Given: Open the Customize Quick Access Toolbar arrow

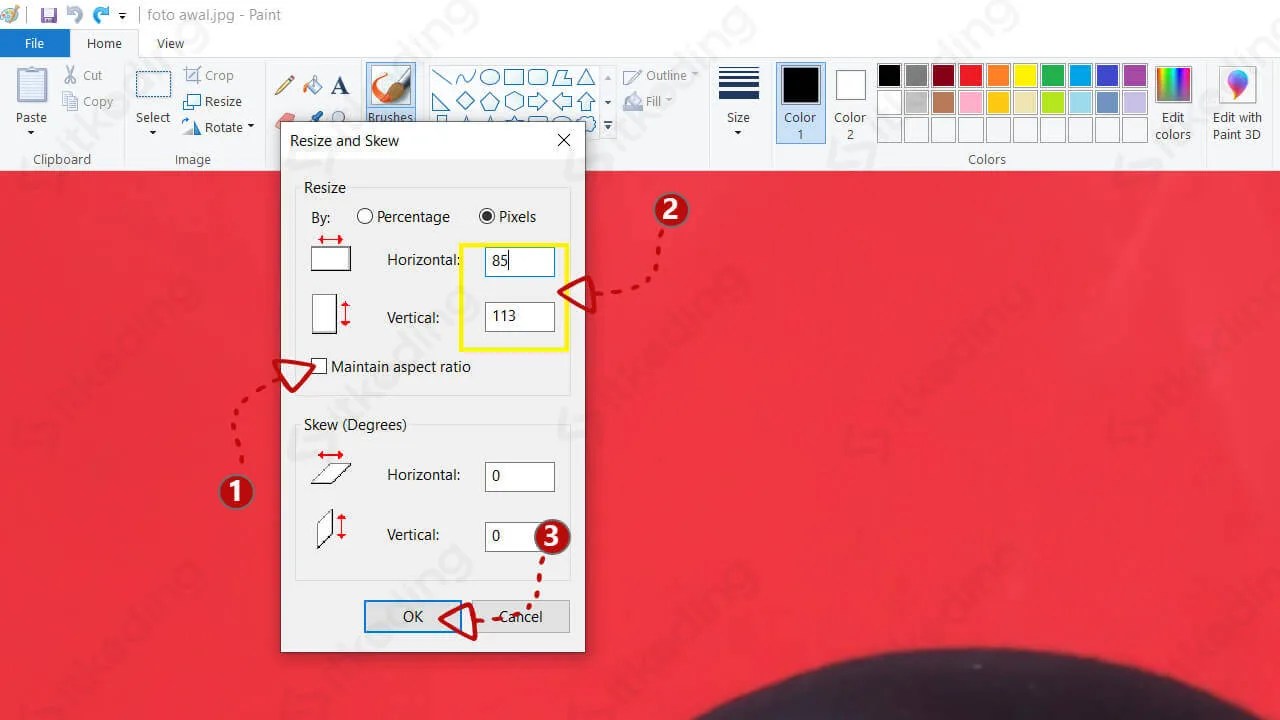Looking at the screenshot, I should (122, 16).
